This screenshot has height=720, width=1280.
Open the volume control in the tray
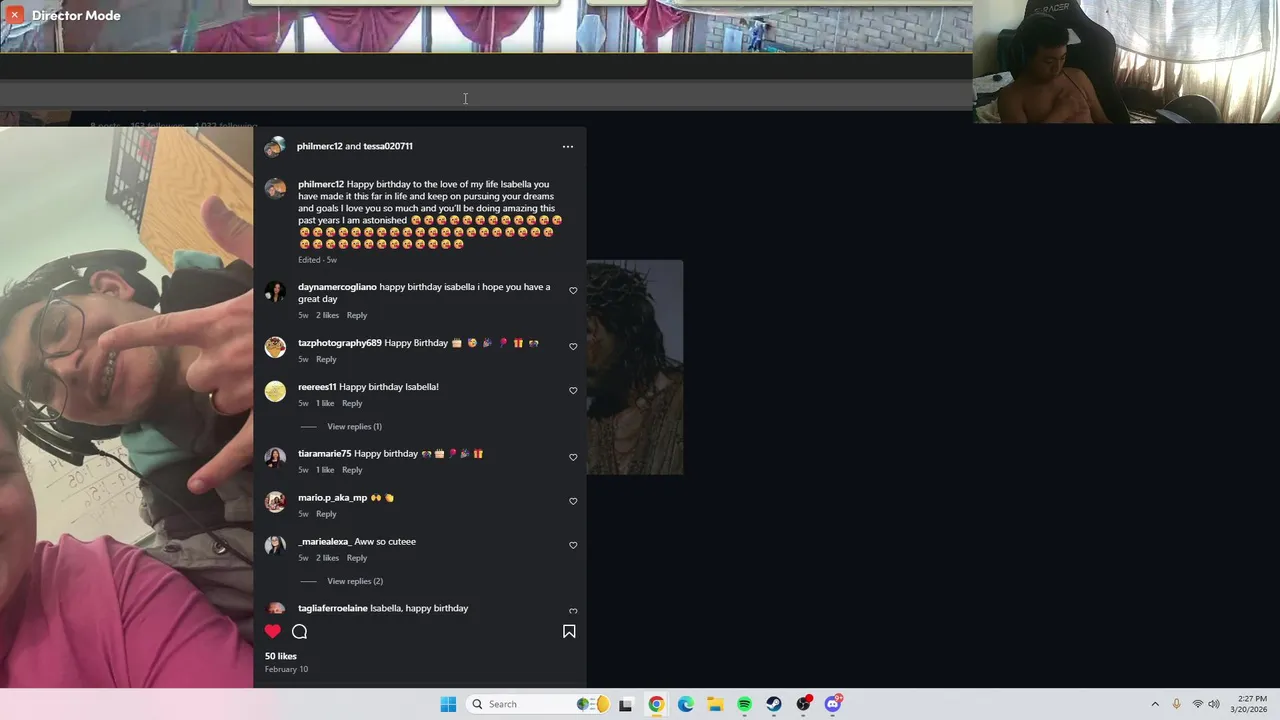tap(1214, 704)
